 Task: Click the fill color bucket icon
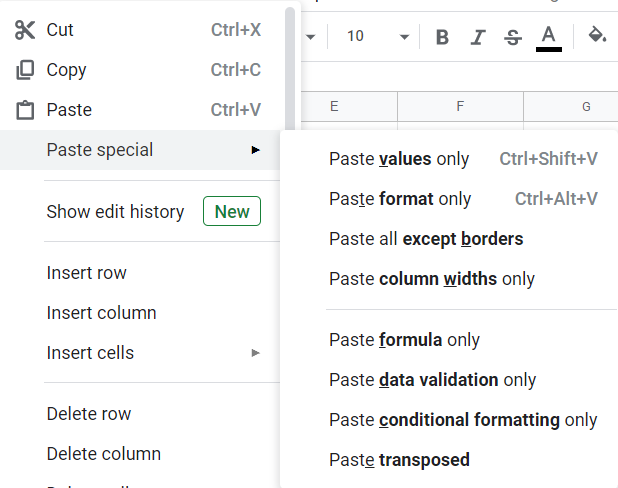tap(597, 36)
